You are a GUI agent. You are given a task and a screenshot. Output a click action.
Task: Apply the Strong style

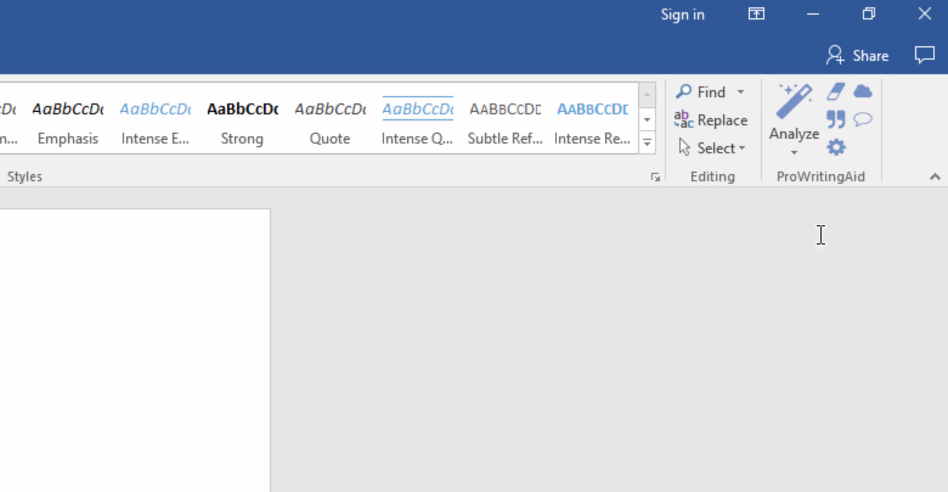point(242,123)
